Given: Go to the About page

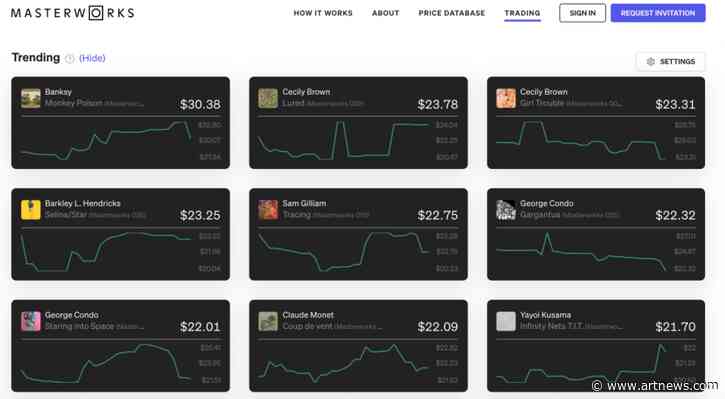Looking at the screenshot, I should click(386, 13).
